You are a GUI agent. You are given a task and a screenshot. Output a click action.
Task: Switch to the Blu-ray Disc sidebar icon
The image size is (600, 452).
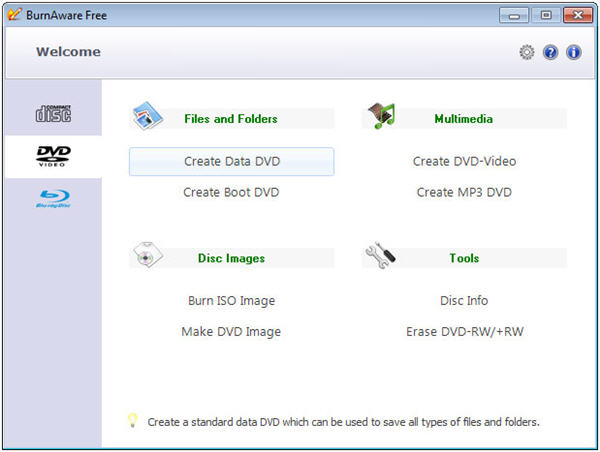[53, 198]
